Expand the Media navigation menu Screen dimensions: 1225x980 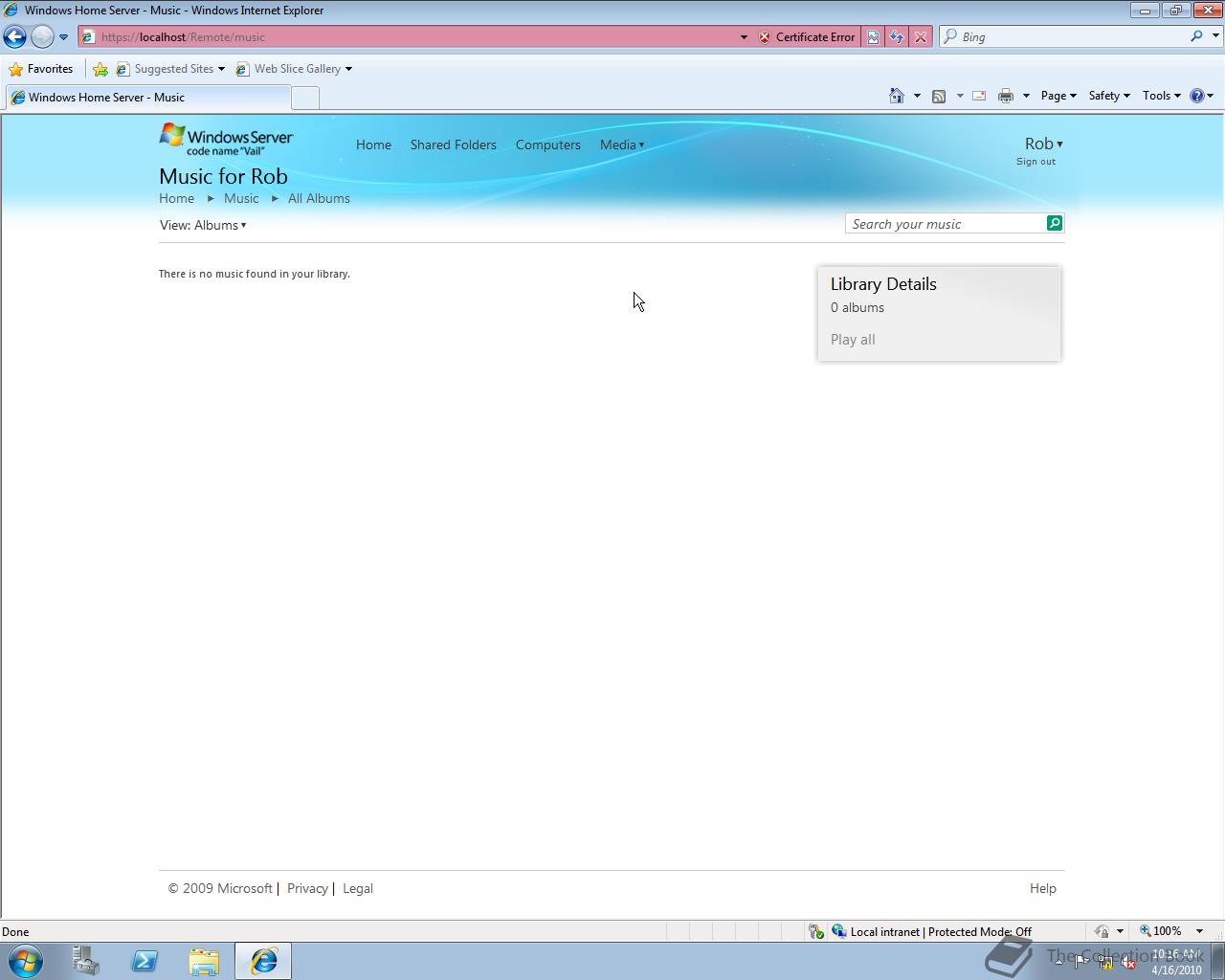pyautogui.click(x=622, y=145)
